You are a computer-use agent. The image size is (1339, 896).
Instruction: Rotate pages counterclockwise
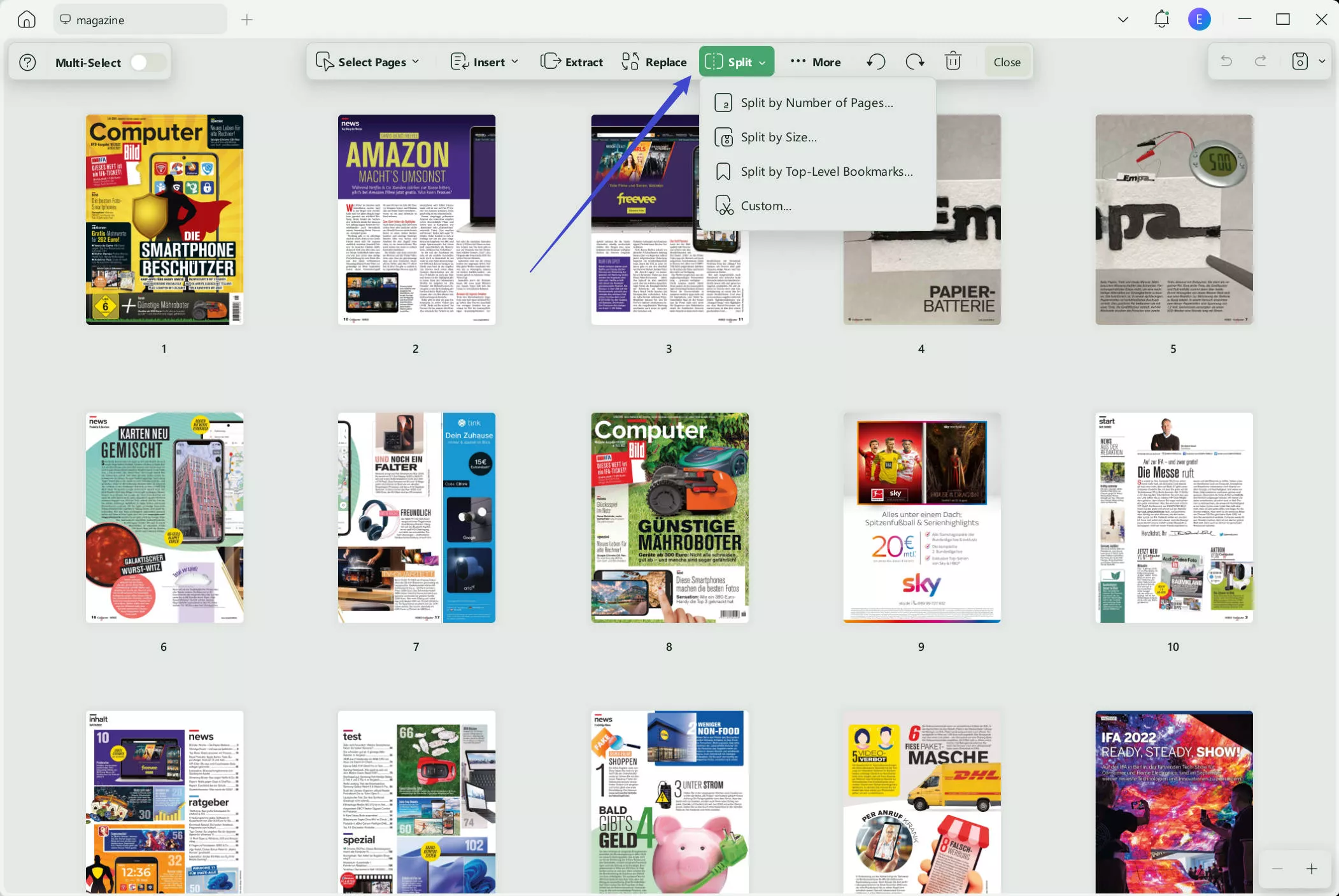(x=876, y=62)
